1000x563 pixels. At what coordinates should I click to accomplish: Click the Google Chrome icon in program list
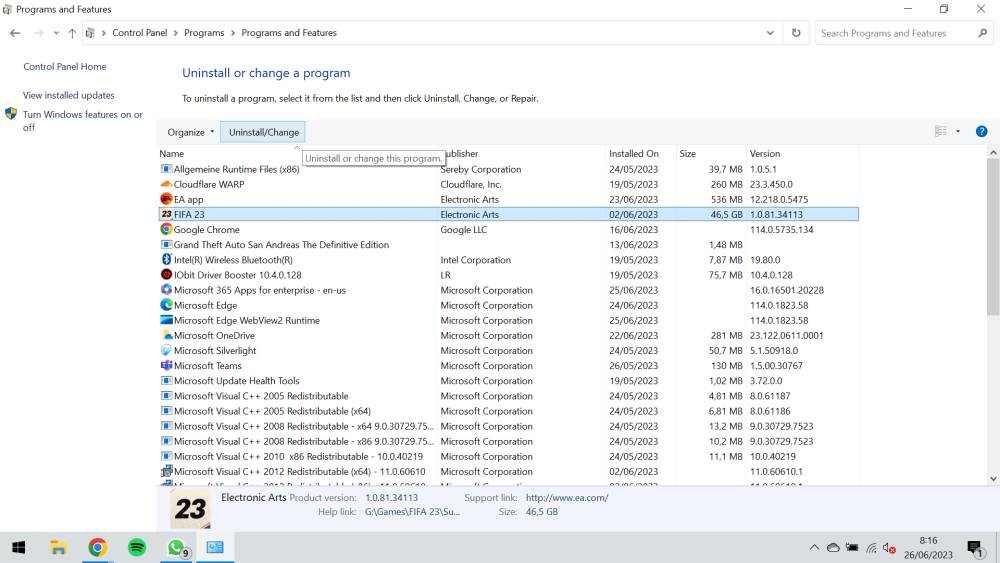(166, 230)
